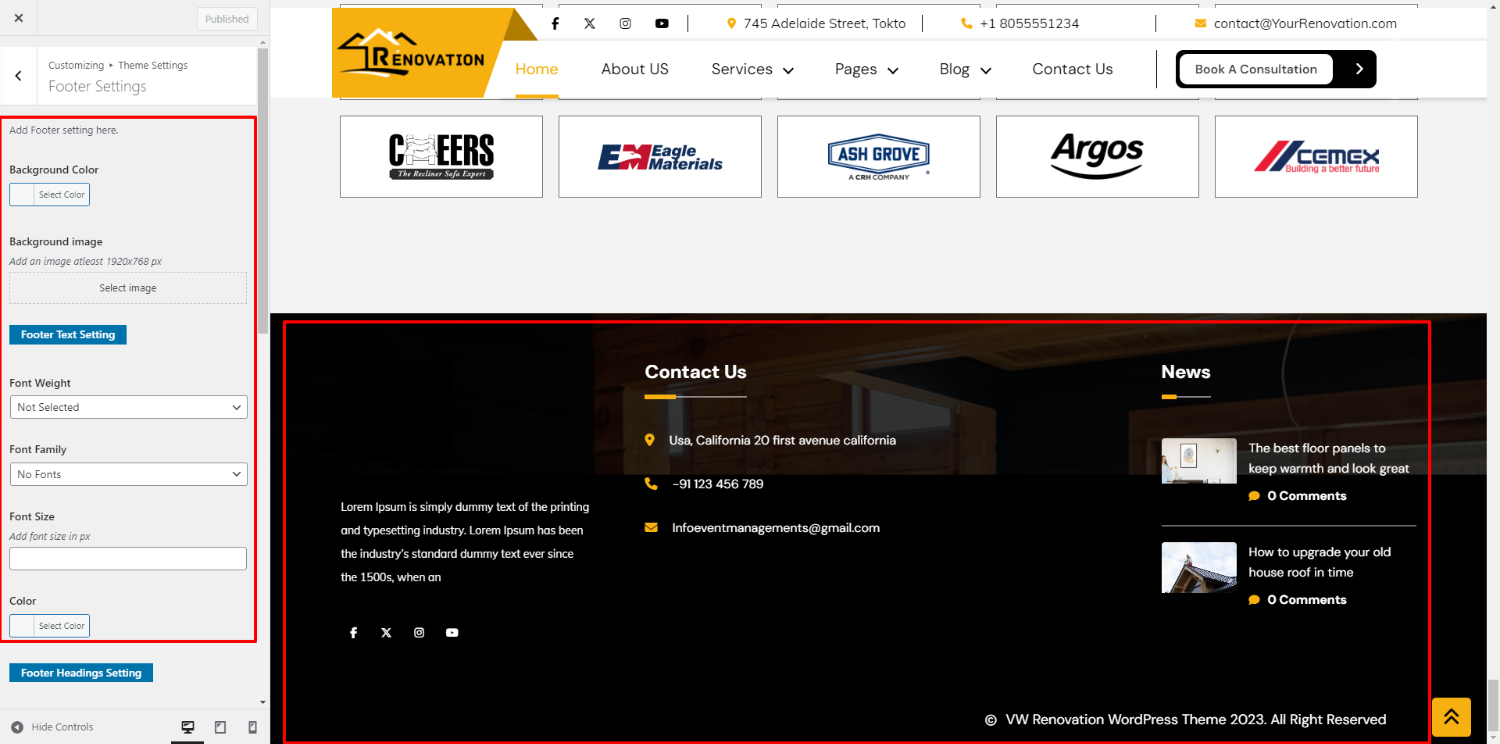This screenshot has width=1500, height=744.
Task: Open Background Color Select Color swatch
Action: 50,195
